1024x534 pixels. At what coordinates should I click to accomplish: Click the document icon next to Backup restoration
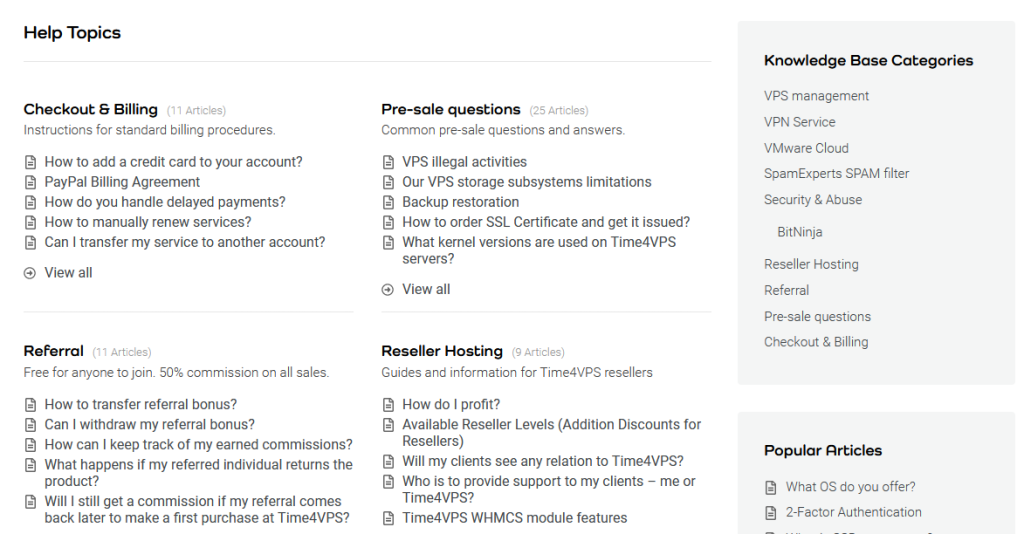pyautogui.click(x=388, y=202)
